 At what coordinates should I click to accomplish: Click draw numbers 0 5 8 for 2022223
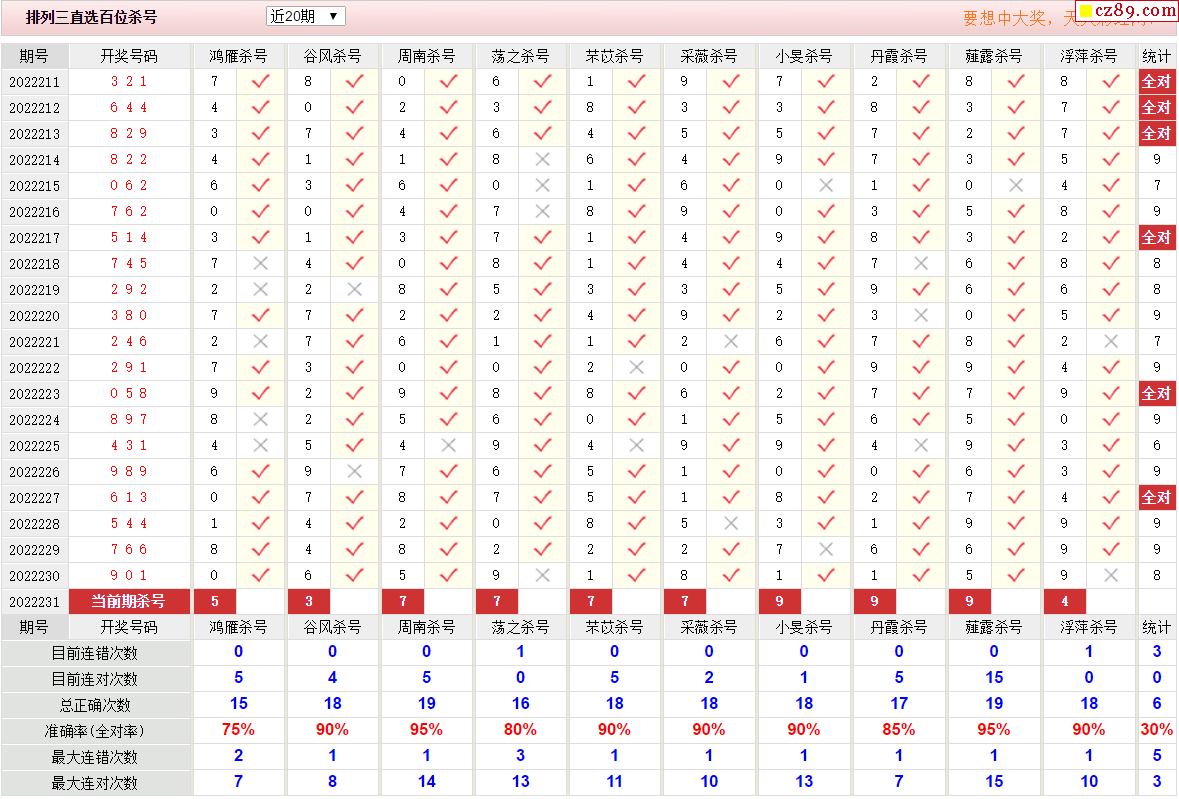[129, 393]
